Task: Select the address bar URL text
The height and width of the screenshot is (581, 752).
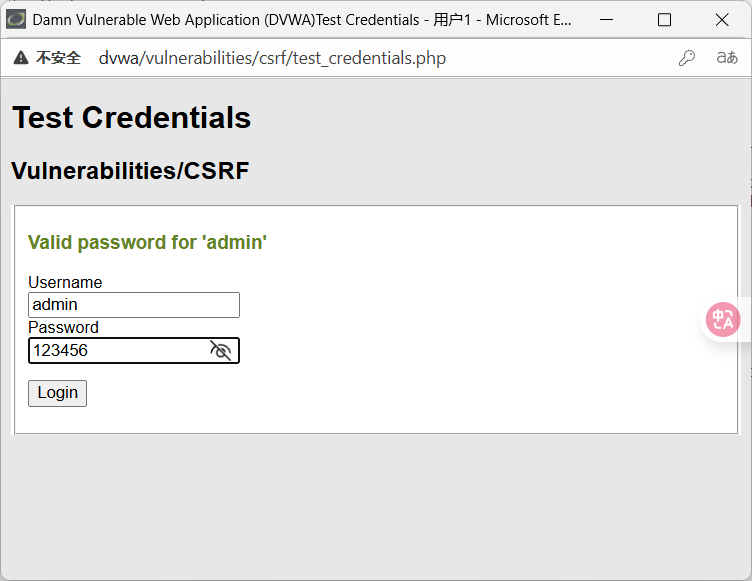Action: click(x=272, y=58)
